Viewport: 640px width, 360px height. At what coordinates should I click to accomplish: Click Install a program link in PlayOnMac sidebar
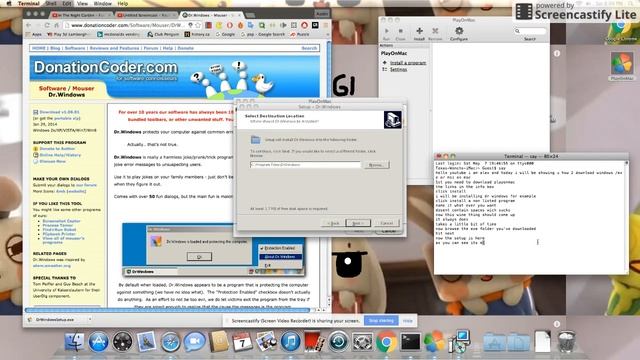408,63
